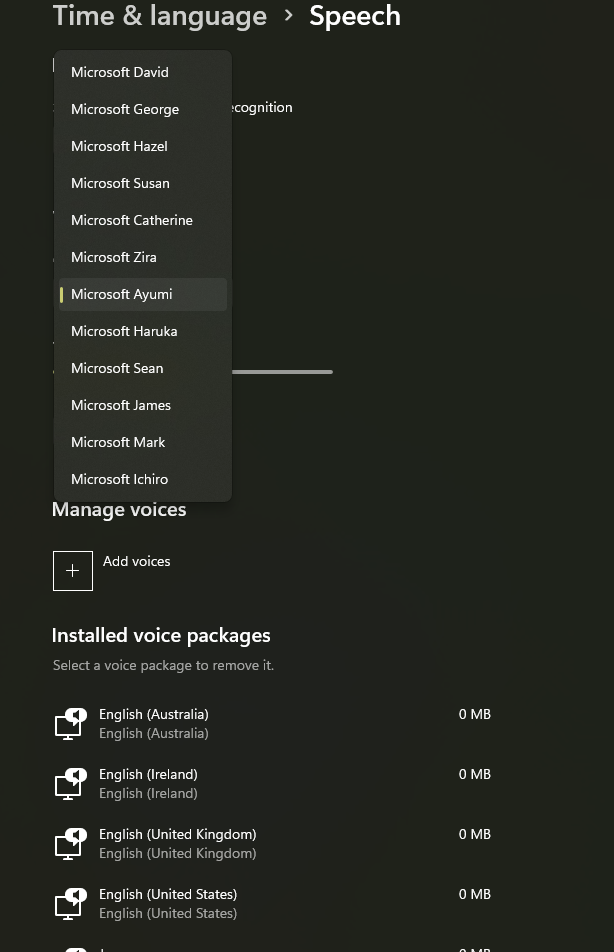Image resolution: width=614 pixels, height=952 pixels.
Task: Click the English (Australia) package icon
Action: tap(70, 724)
